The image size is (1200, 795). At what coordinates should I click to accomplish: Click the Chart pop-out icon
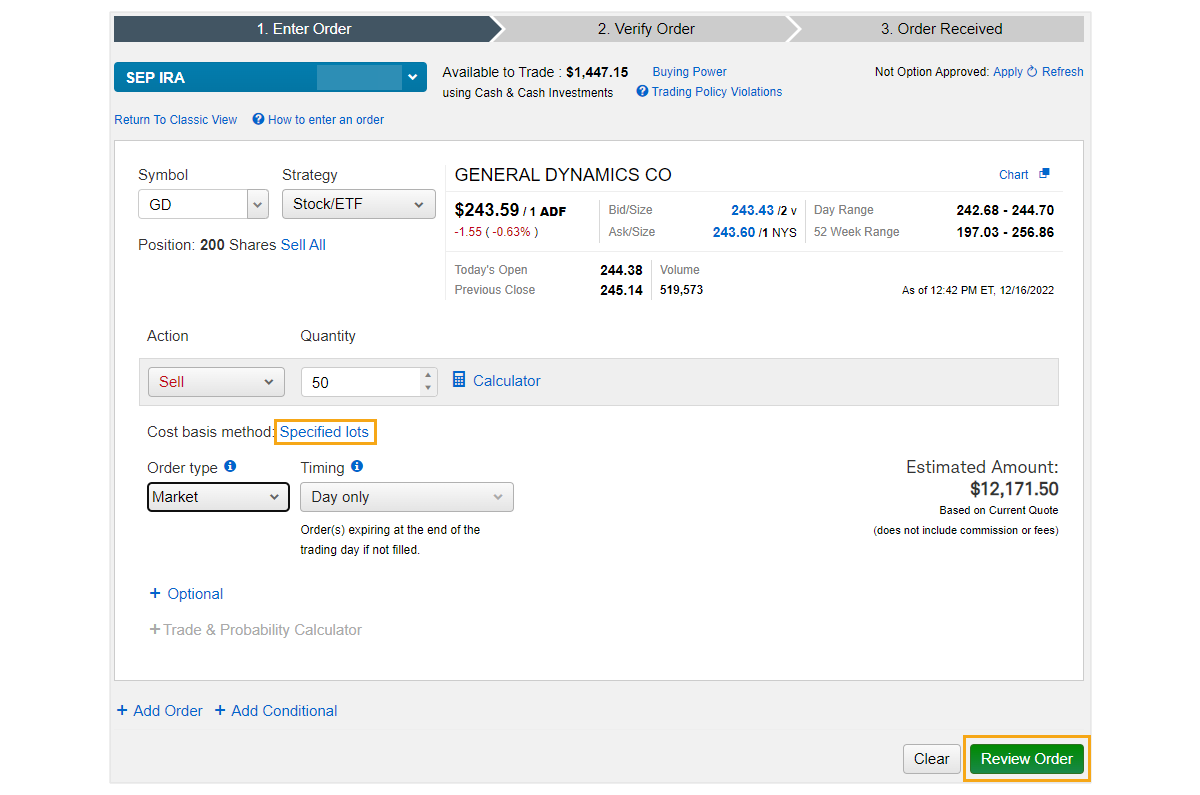click(x=1044, y=174)
